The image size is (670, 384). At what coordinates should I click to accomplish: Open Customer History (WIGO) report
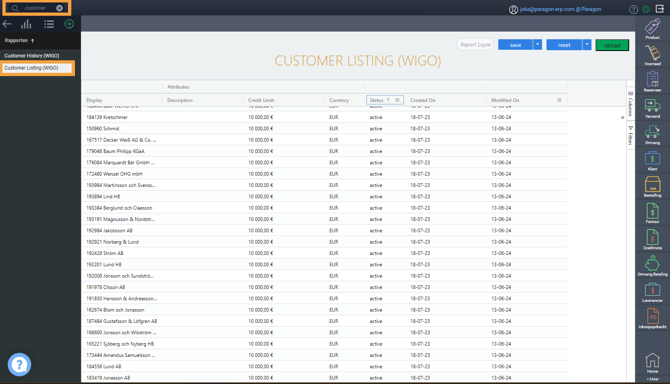32,56
